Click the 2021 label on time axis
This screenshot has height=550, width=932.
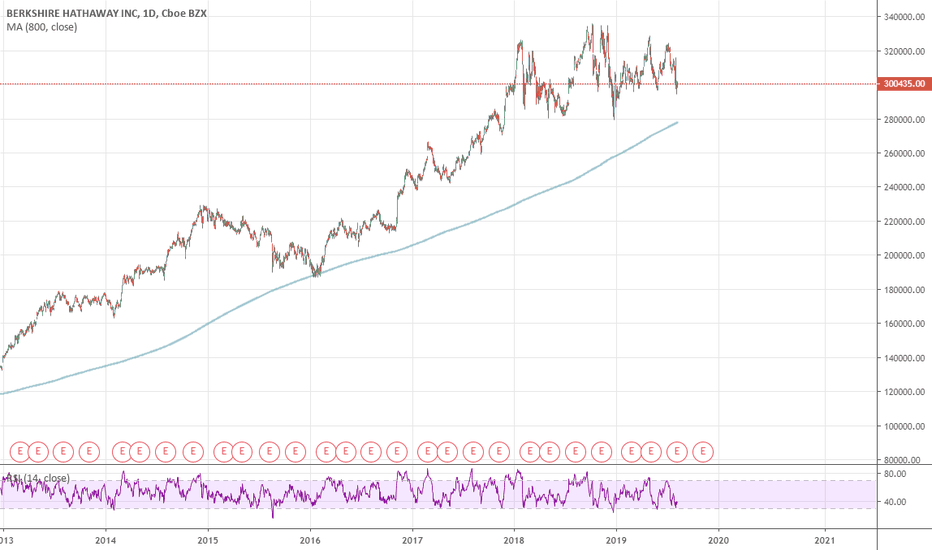(825, 540)
